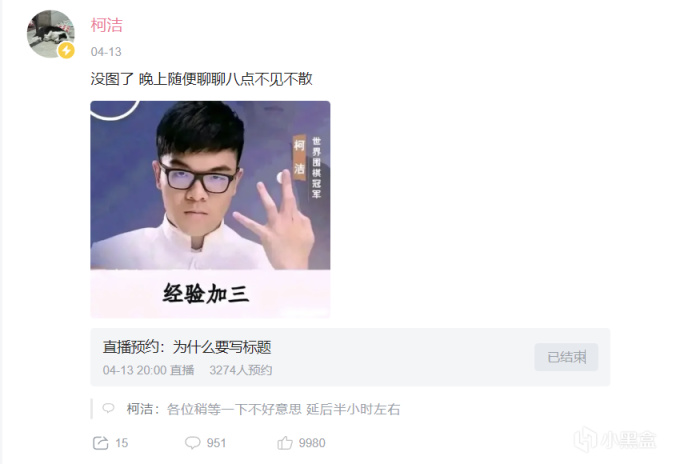The width and height of the screenshot is (676, 464).
Task: Click the yellow lightning verified badge
Action: click(66, 50)
